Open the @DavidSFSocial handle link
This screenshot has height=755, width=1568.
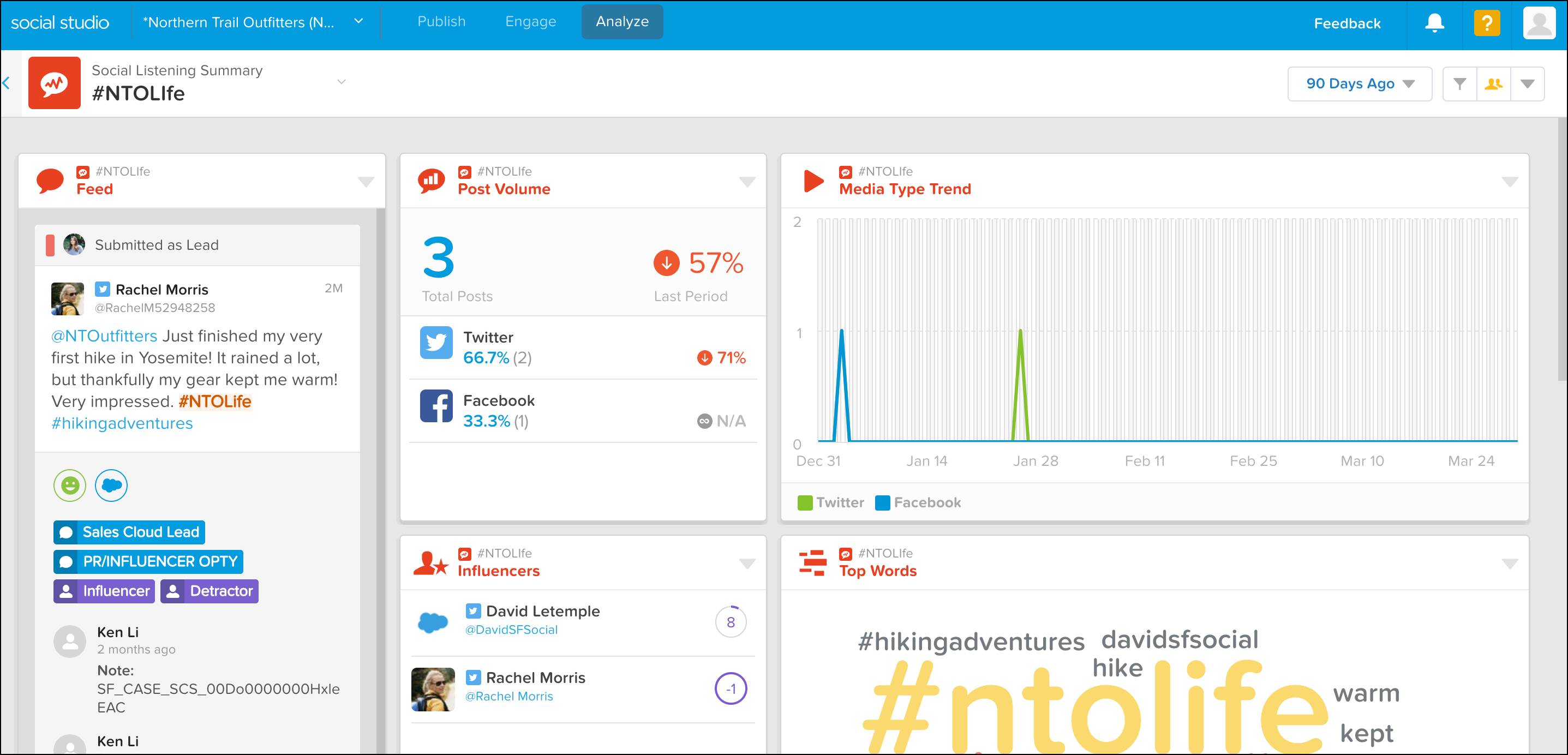[x=511, y=630]
